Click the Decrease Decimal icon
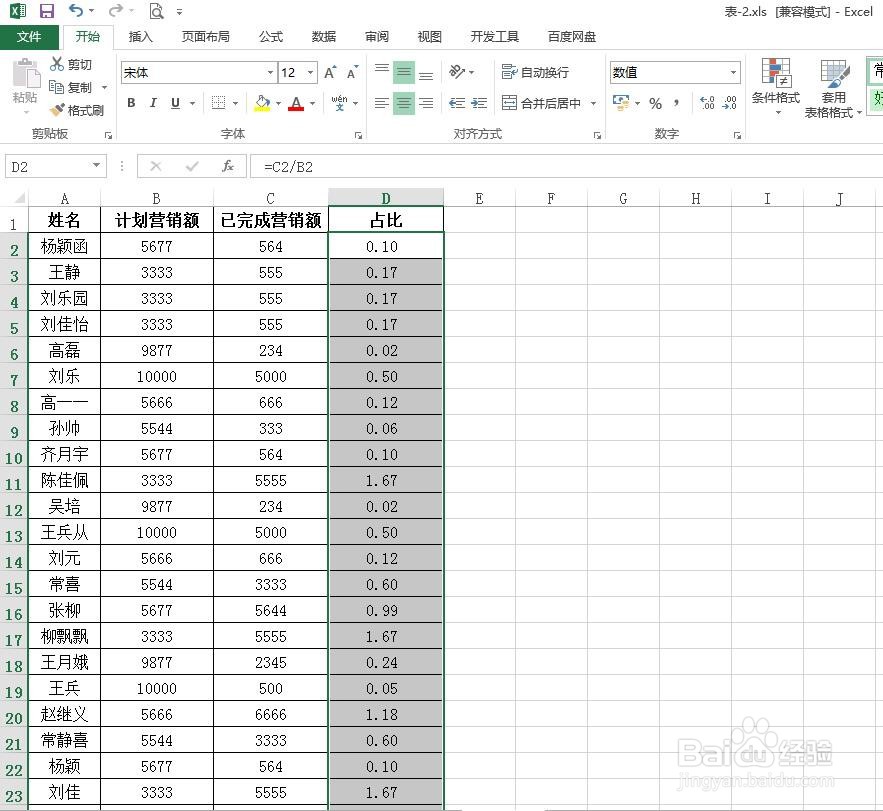The height and width of the screenshot is (811, 883). point(729,103)
